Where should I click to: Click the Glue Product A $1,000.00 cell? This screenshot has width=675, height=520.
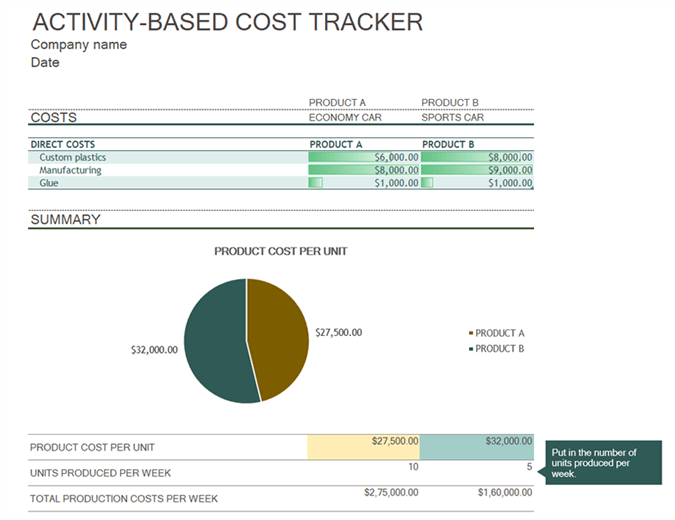point(364,183)
